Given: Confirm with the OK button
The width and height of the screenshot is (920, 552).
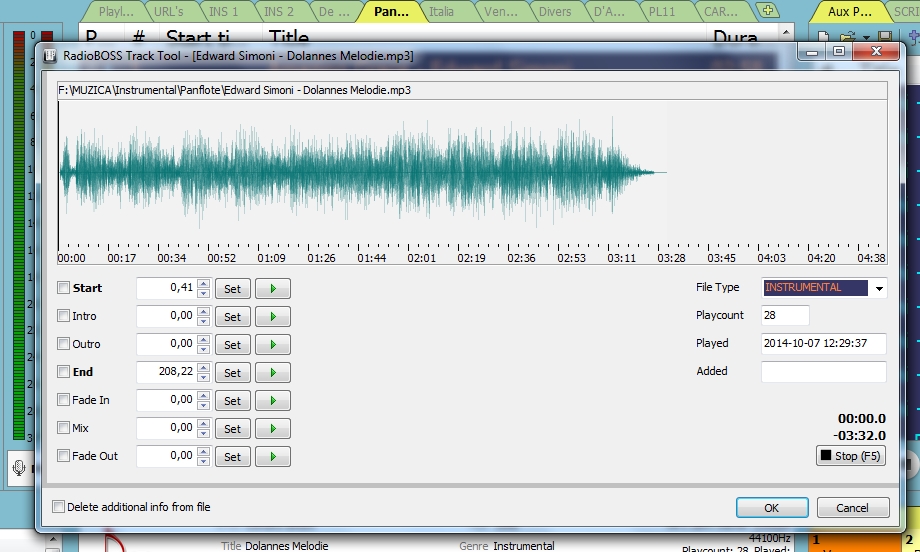Looking at the screenshot, I should (772, 508).
